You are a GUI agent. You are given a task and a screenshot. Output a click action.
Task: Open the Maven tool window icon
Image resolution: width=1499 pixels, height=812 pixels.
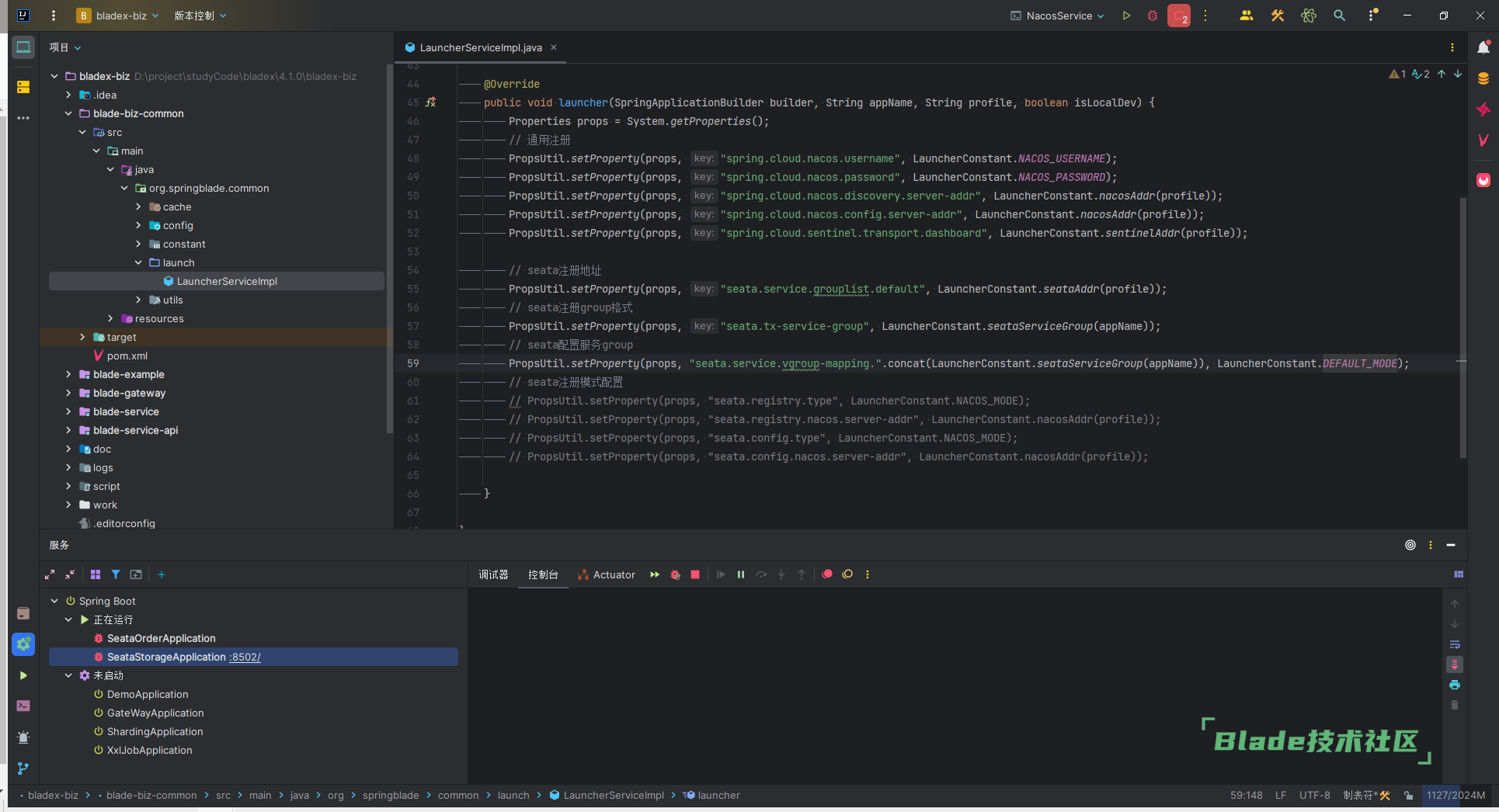(1483, 141)
